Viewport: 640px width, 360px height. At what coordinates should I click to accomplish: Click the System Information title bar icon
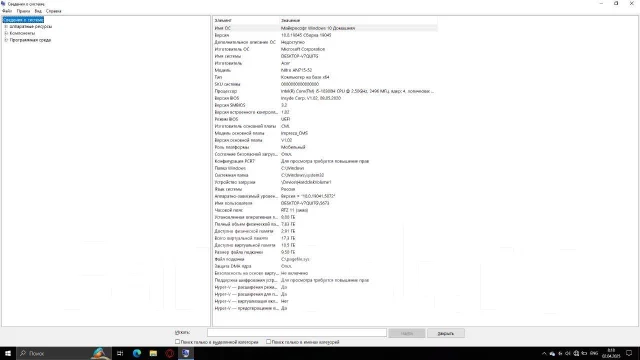pos(4,4)
